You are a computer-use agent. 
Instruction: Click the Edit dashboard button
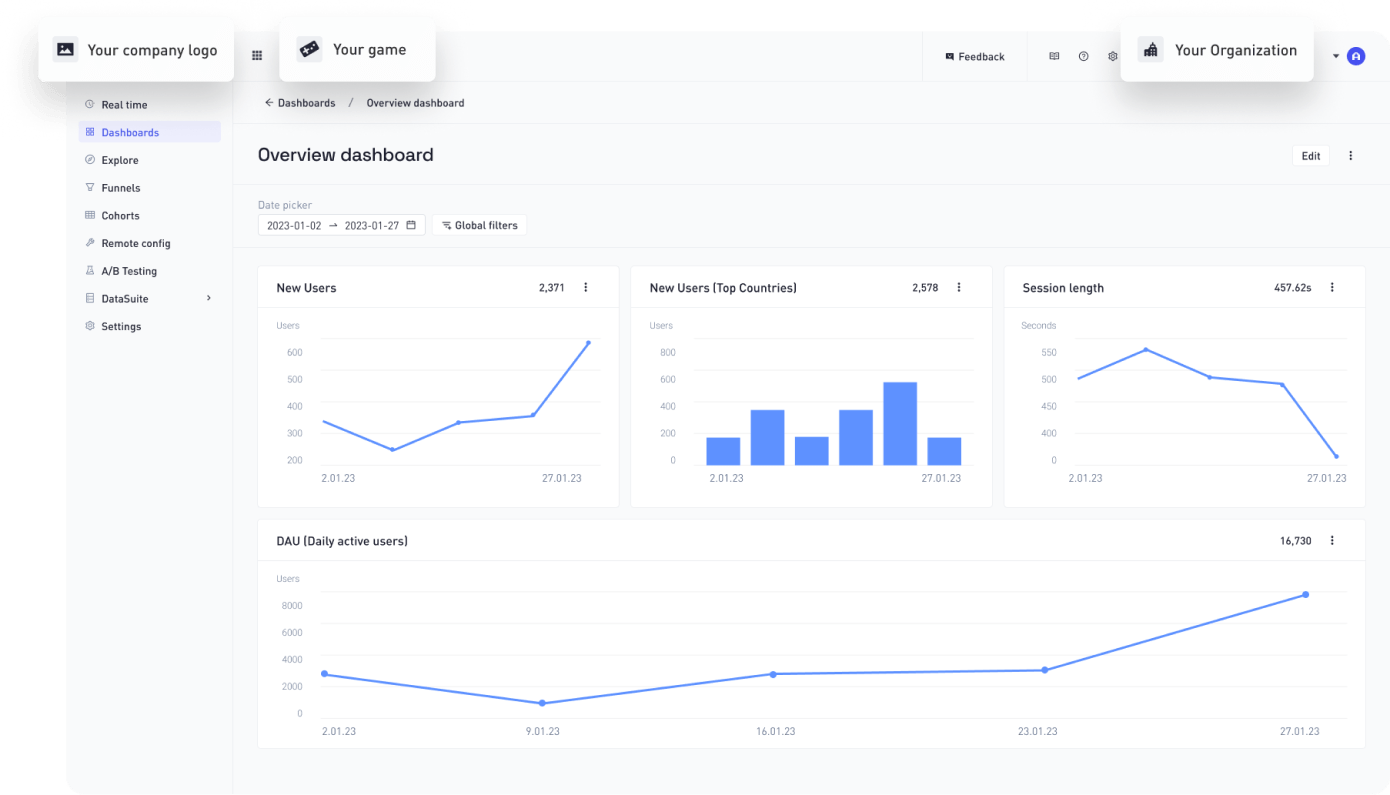click(1311, 156)
